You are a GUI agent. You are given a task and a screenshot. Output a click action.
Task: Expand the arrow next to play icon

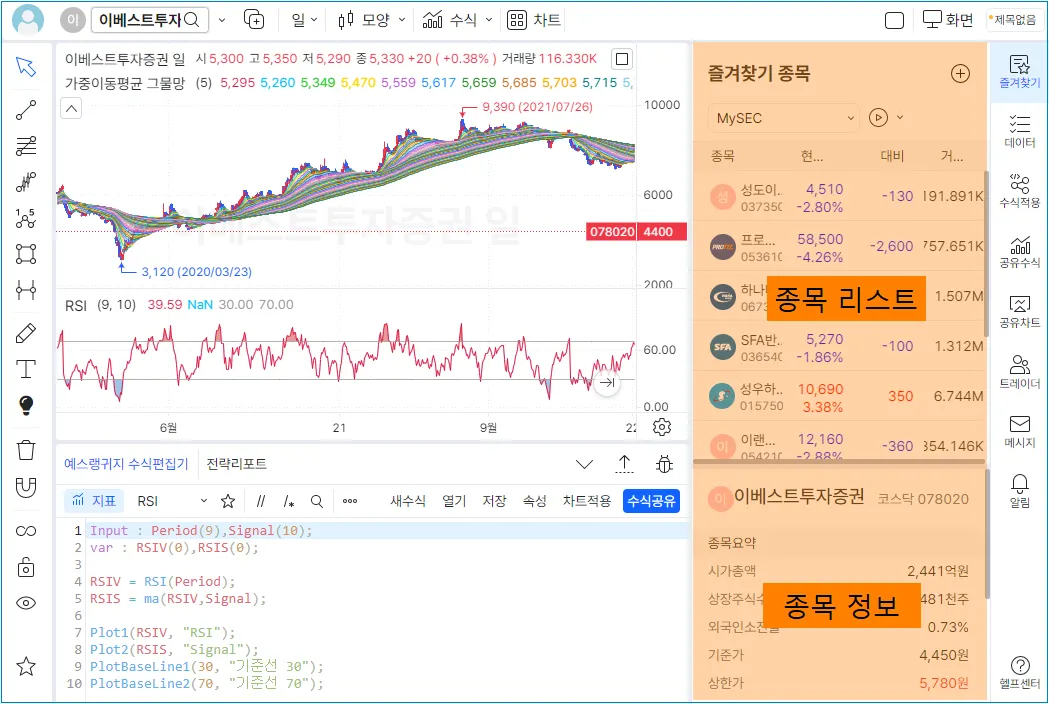click(900, 118)
